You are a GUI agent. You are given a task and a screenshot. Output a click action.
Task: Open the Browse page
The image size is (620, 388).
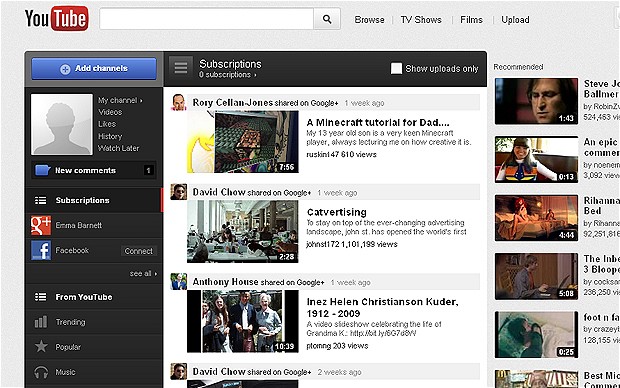coord(369,20)
